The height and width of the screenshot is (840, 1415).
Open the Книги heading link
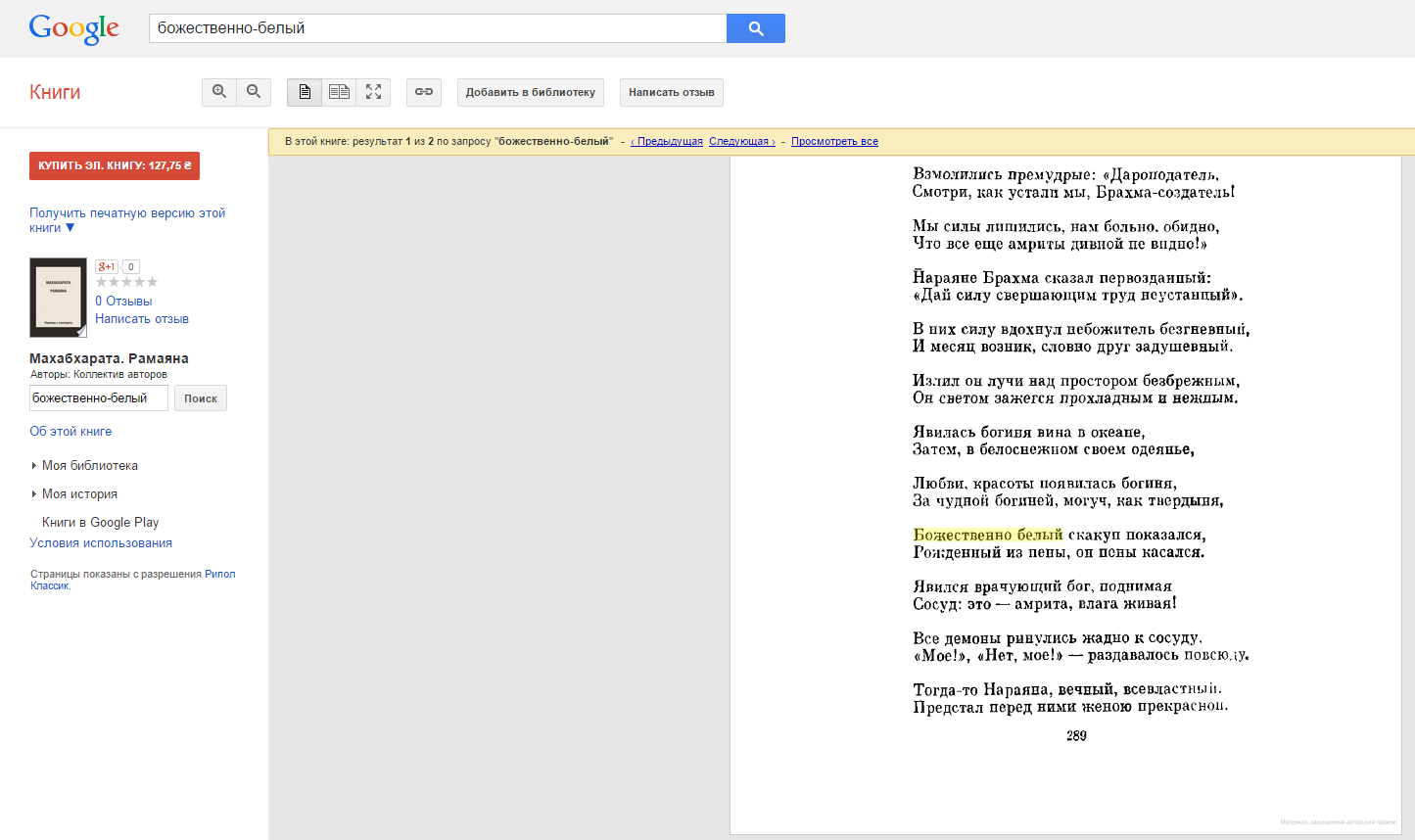coord(55,92)
